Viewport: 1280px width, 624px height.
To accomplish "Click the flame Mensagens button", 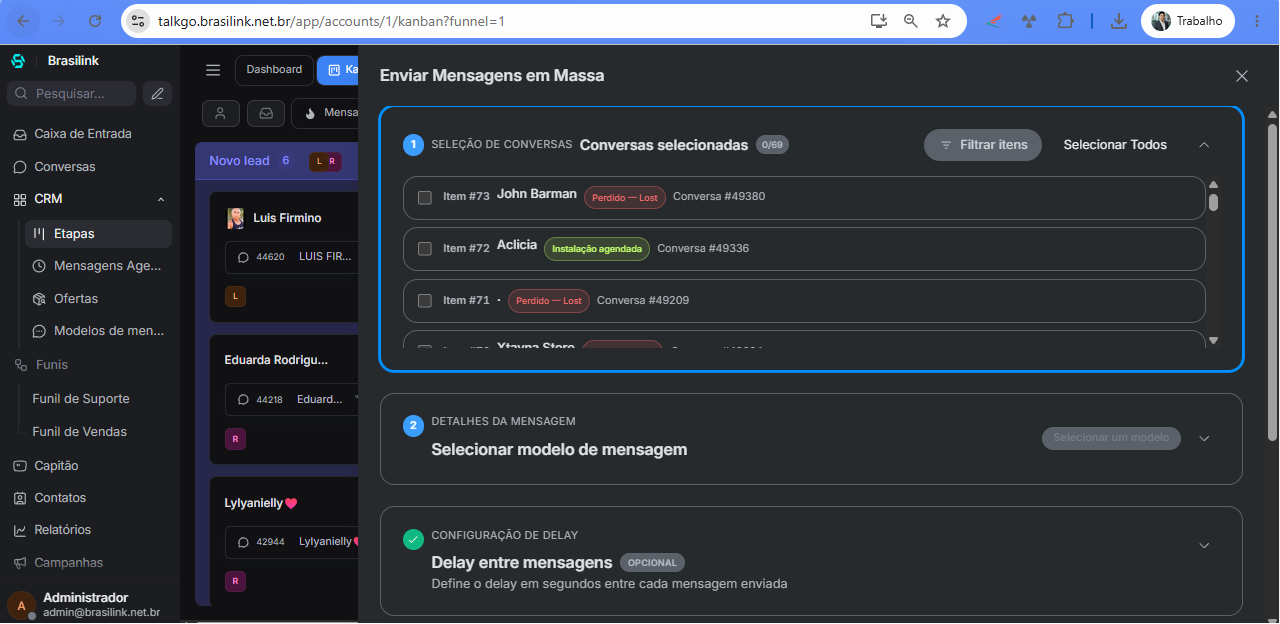I will click(x=326, y=113).
